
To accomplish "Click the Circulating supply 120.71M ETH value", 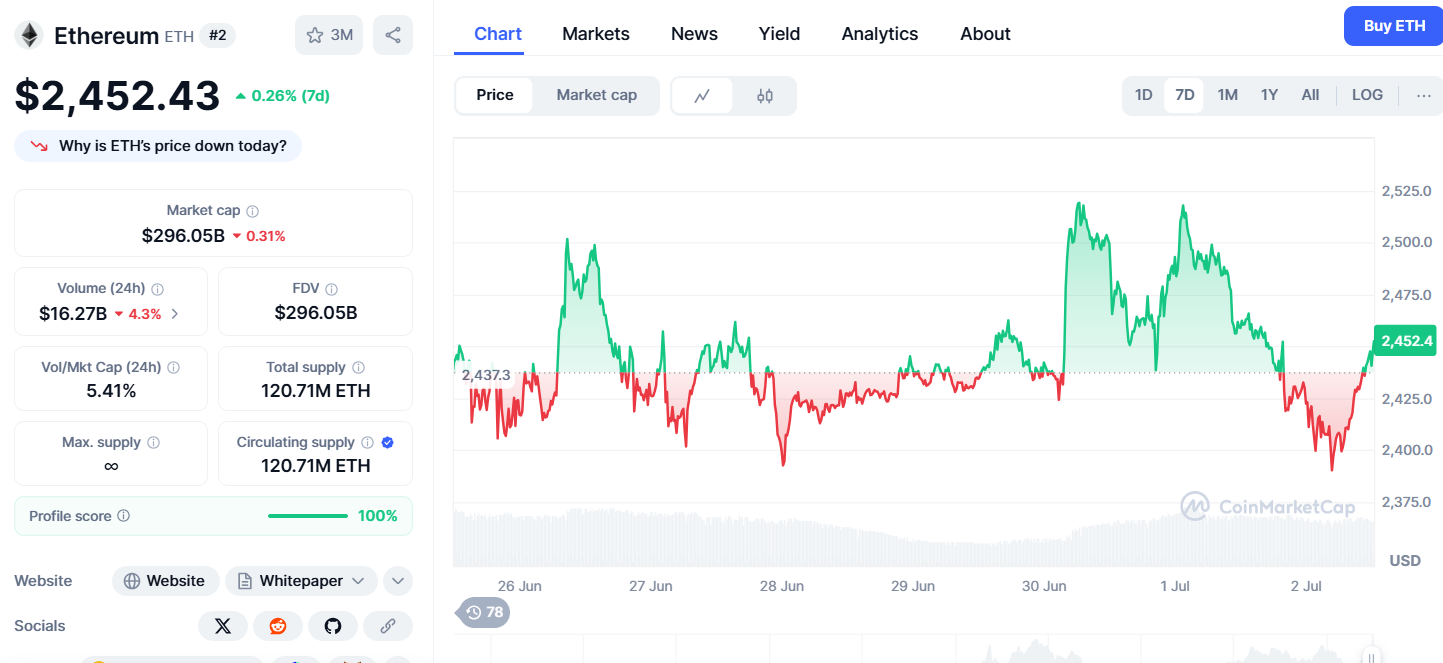I will tap(316, 466).
